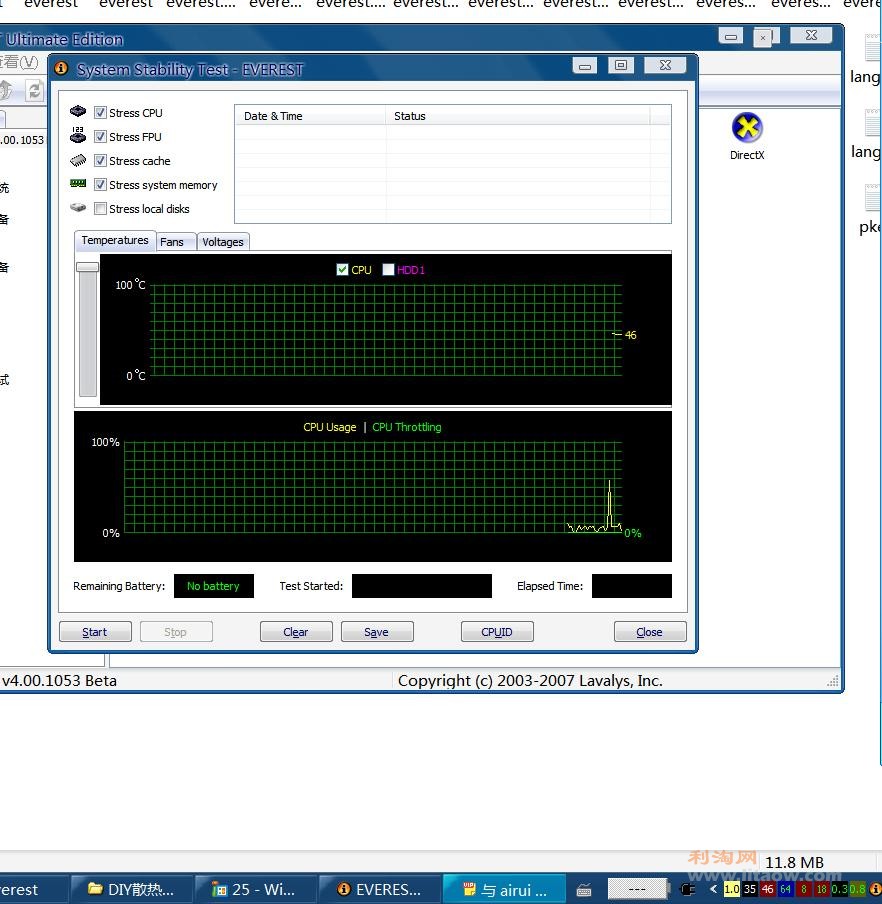The width and height of the screenshot is (882, 904).
Task: Click the keyboard tray icon in the taskbar
Action: [584, 890]
